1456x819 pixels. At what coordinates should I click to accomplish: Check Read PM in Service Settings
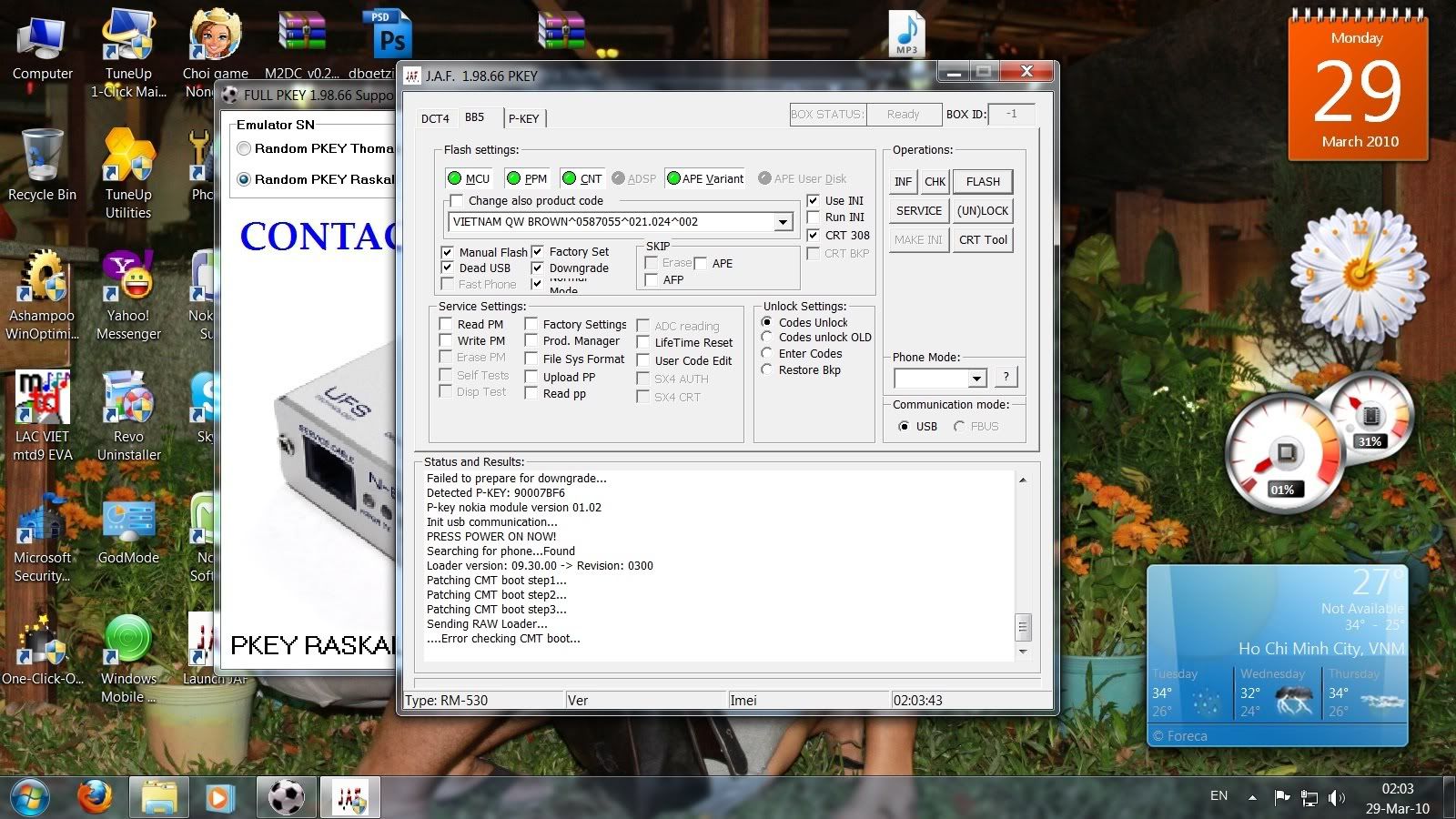point(445,324)
